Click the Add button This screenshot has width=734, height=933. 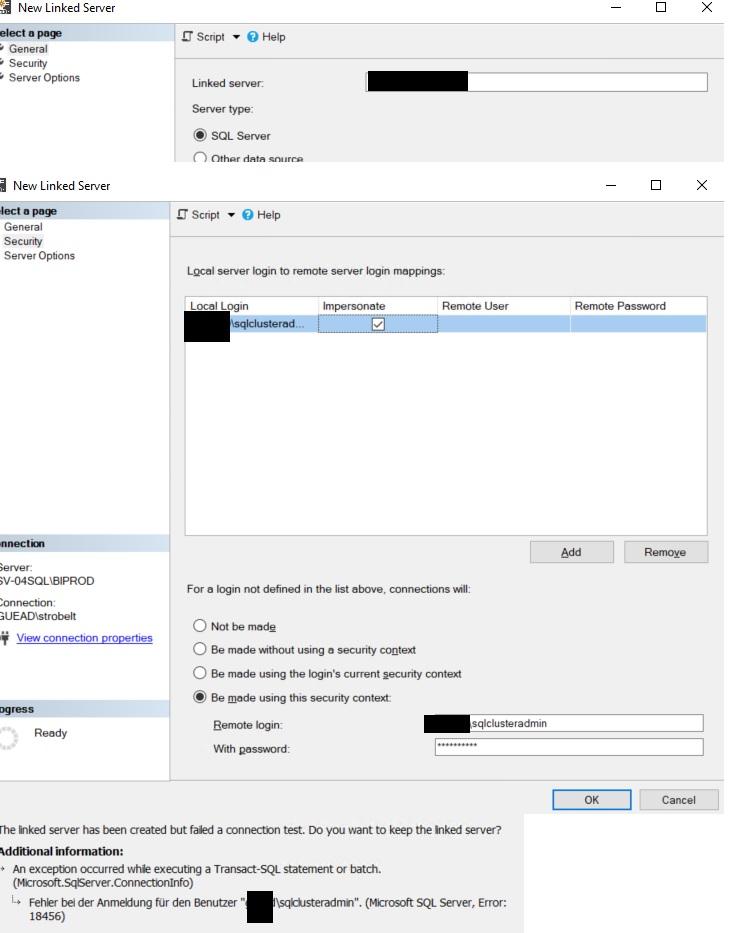[x=572, y=552]
